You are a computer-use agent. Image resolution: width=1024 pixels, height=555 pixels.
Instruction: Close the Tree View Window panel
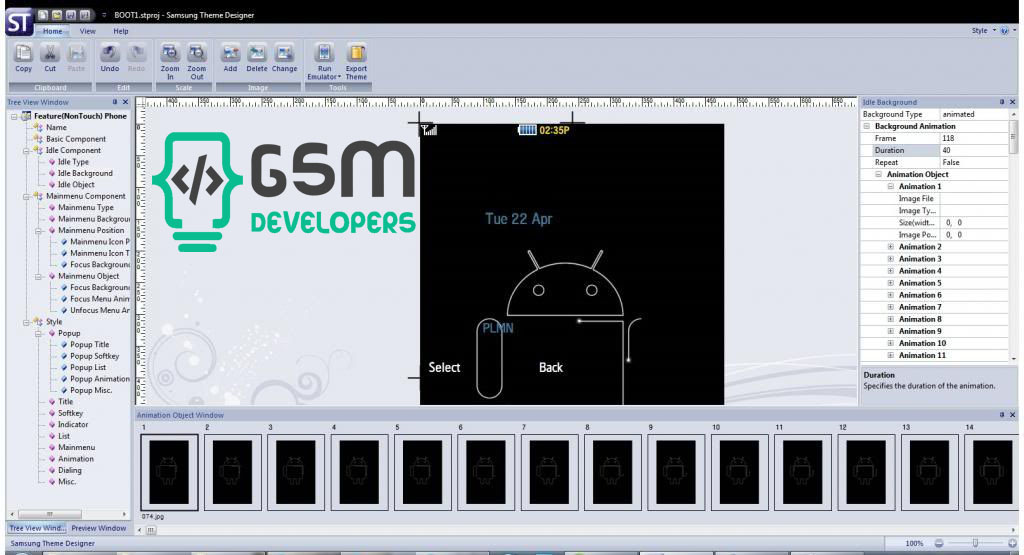pos(125,102)
